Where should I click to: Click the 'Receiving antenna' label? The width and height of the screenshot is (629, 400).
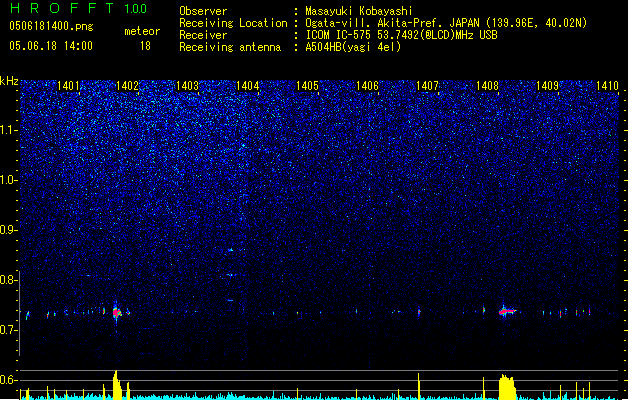[x=230, y=47]
